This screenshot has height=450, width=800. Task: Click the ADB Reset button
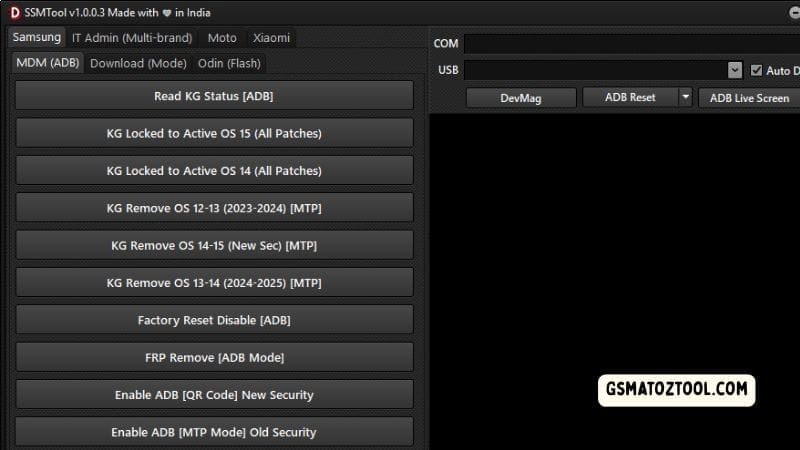pyautogui.click(x=630, y=97)
